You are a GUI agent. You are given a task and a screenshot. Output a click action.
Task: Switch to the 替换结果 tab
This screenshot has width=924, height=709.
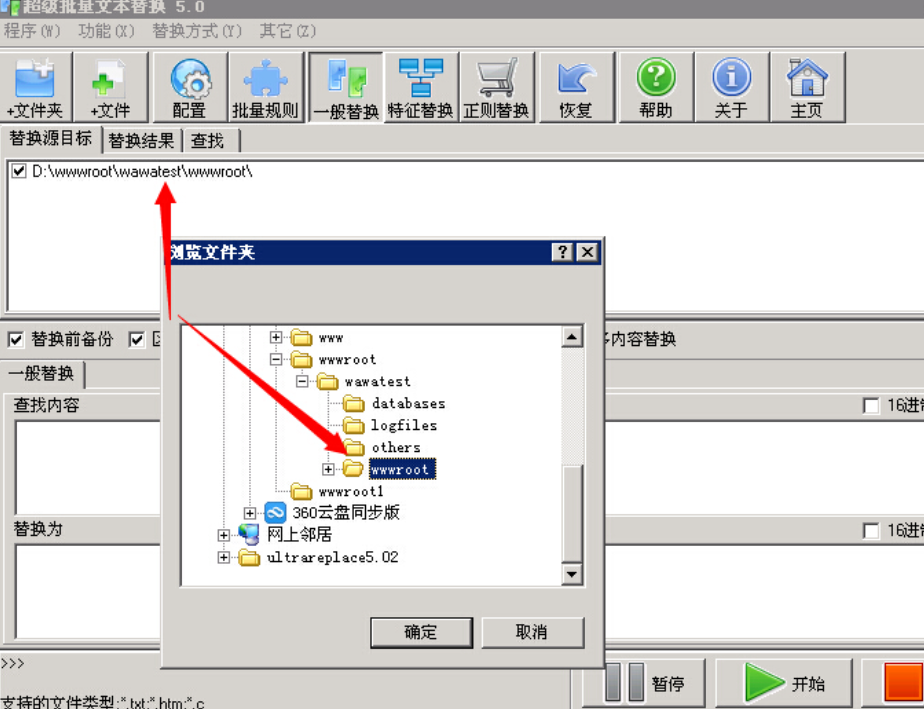[x=142, y=140]
